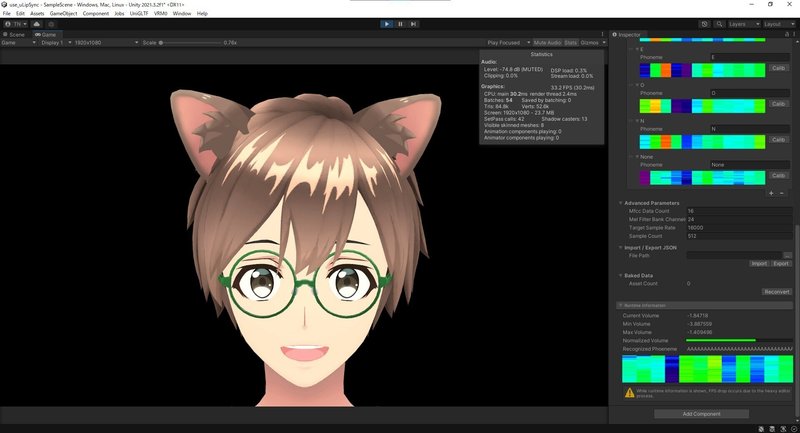This screenshot has width=800, height=433.
Task: Collapse the Advanced Parameters section
Action: tap(621, 203)
